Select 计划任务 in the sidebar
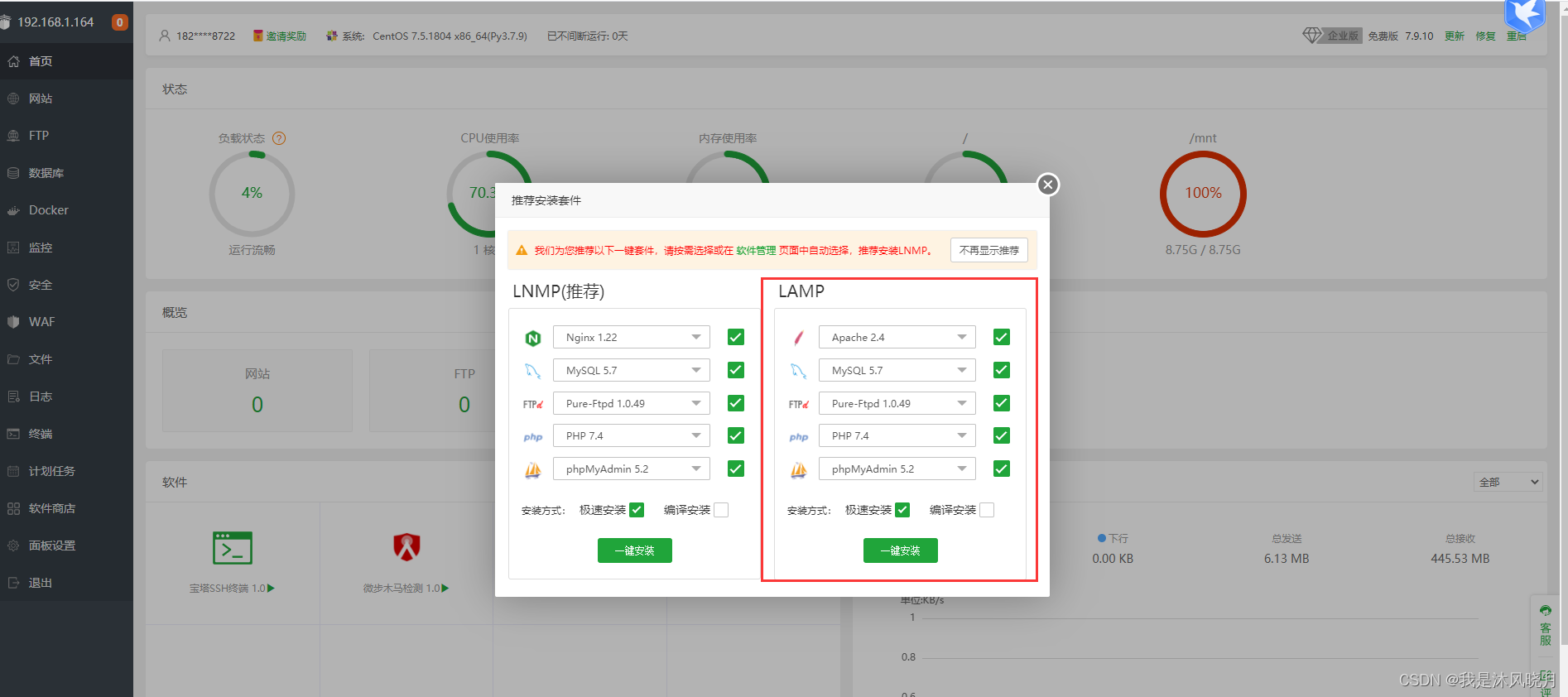The width and height of the screenshot is (1568, 697). pos(66,471)
